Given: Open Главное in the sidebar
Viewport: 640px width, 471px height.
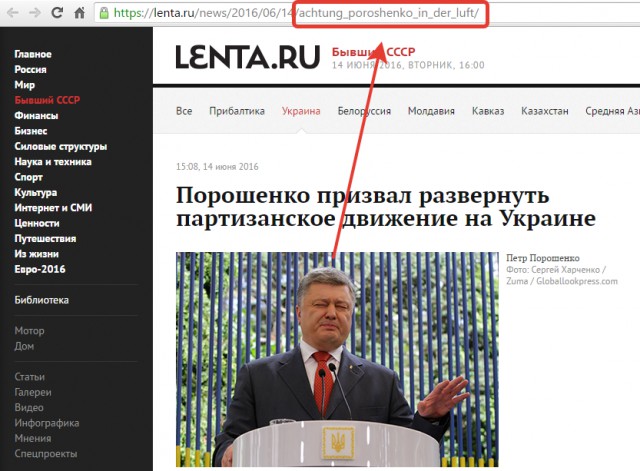Looking at the screenshot, I should pos(33,54).
